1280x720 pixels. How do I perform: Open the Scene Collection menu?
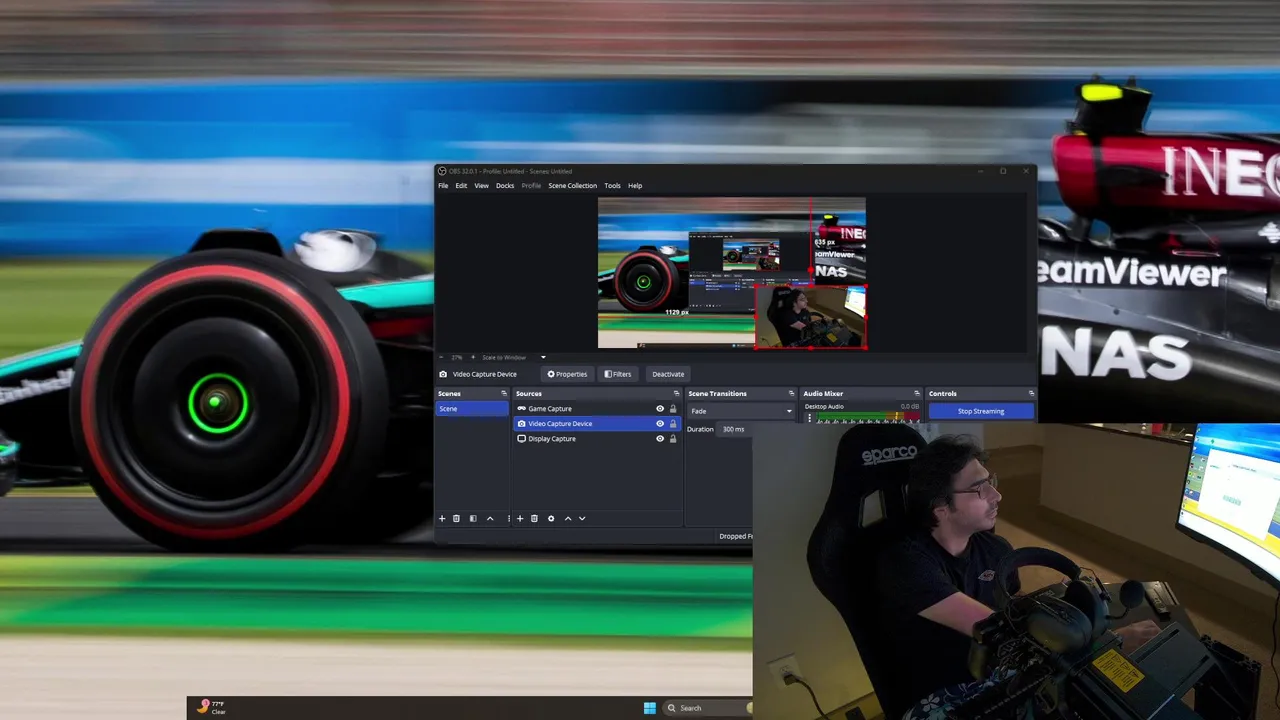point(572,185)
